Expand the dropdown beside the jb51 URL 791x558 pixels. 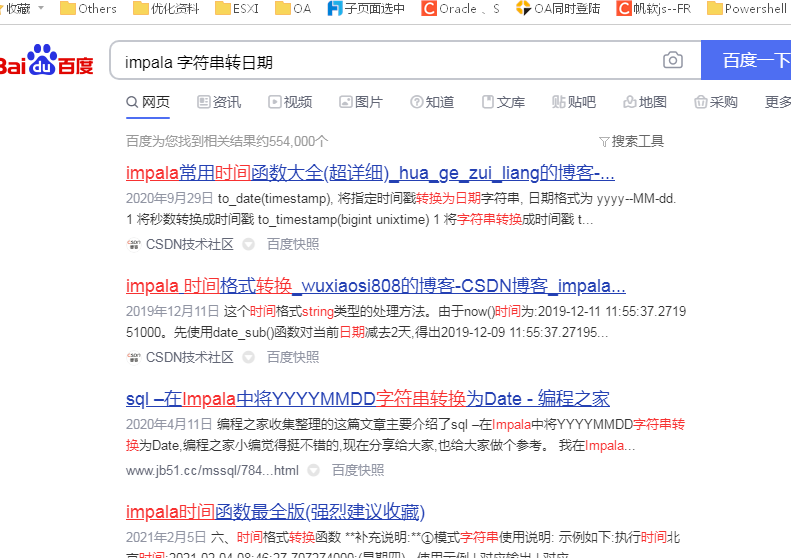(313, 471)
